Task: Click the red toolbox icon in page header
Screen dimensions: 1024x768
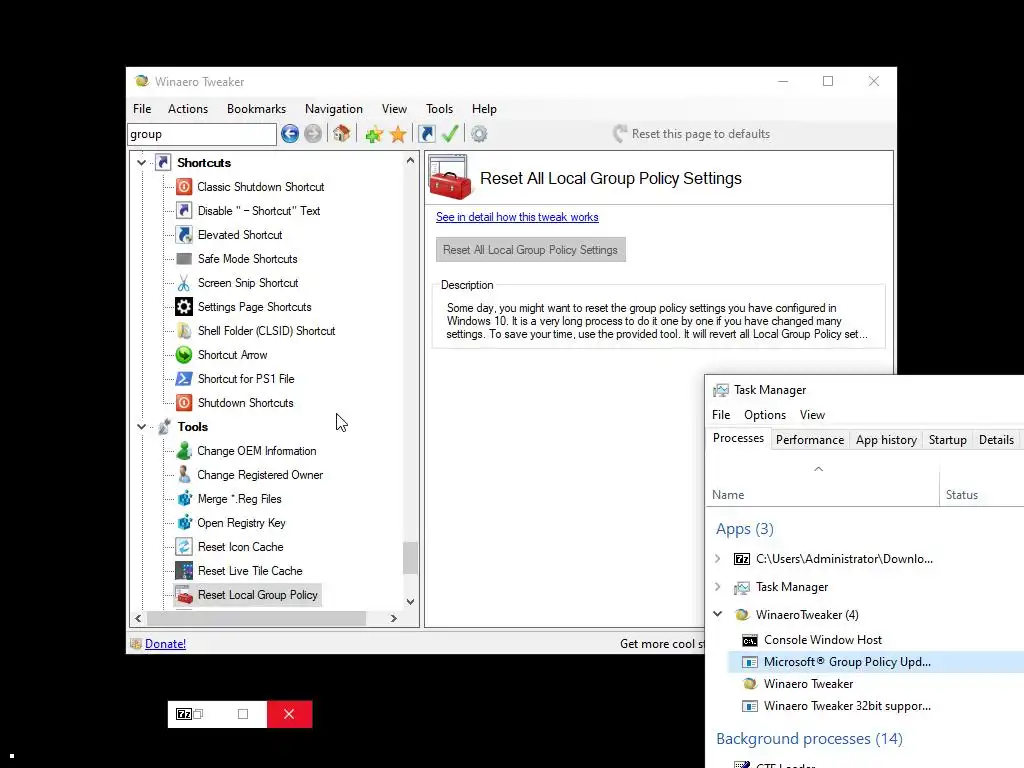Action: coord(449,178)
